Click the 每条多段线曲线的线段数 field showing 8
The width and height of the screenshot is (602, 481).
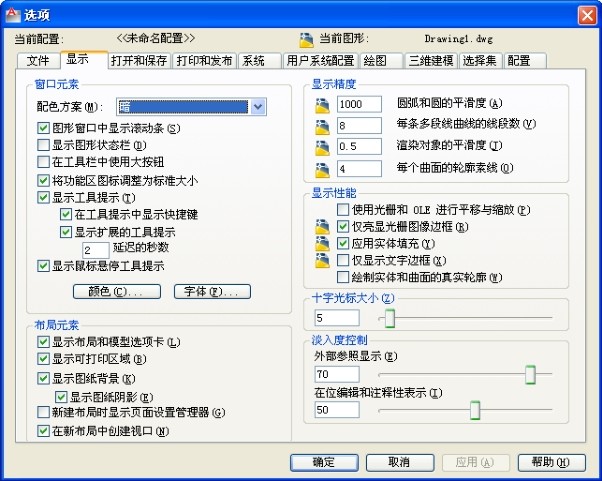click(x=359, y=126)
